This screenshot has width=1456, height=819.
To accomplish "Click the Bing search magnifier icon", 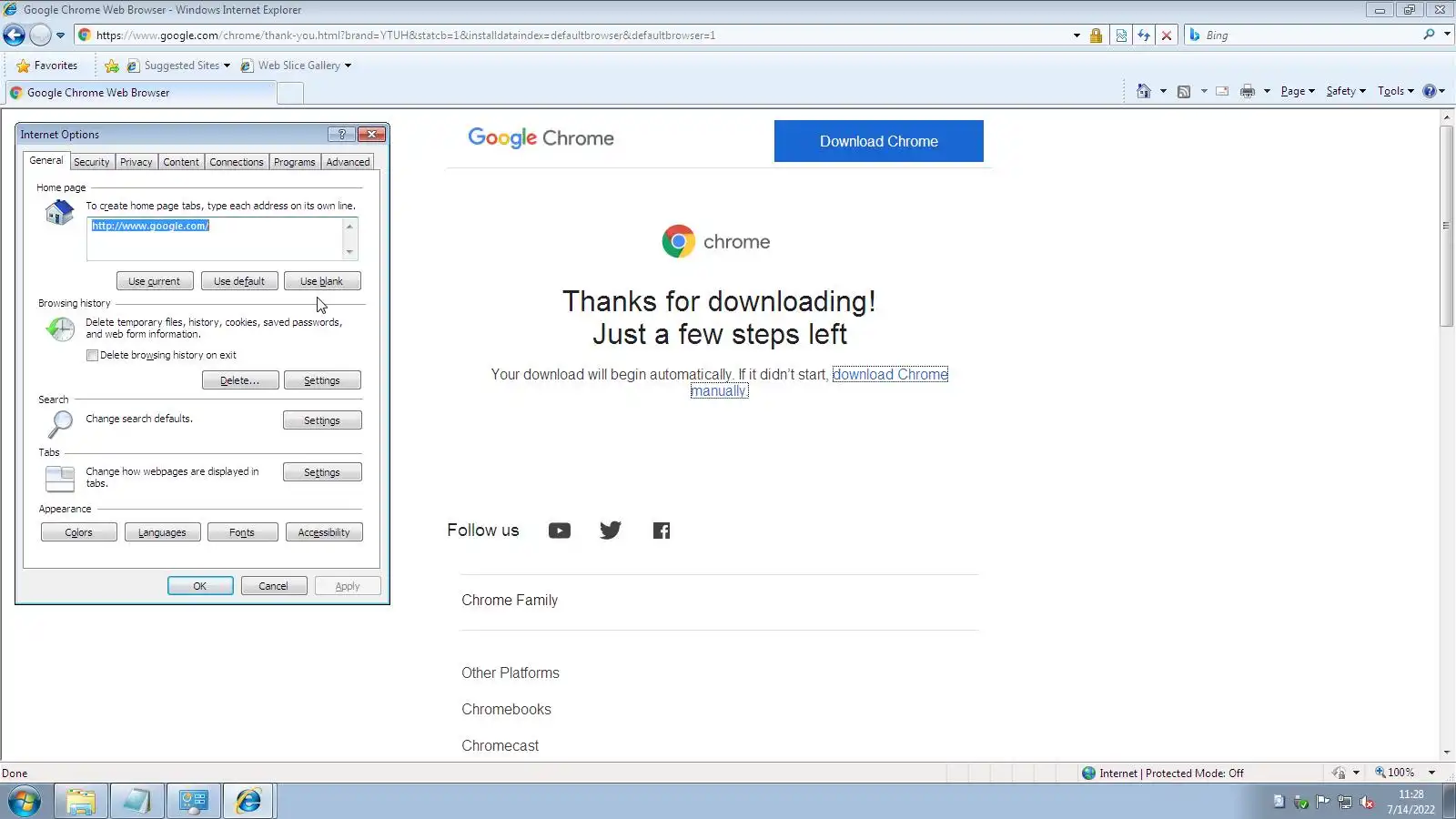I will 1429,35.
